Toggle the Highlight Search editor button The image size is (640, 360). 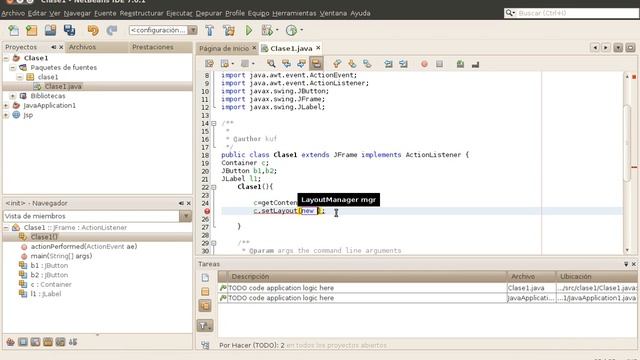click(316, 64)
